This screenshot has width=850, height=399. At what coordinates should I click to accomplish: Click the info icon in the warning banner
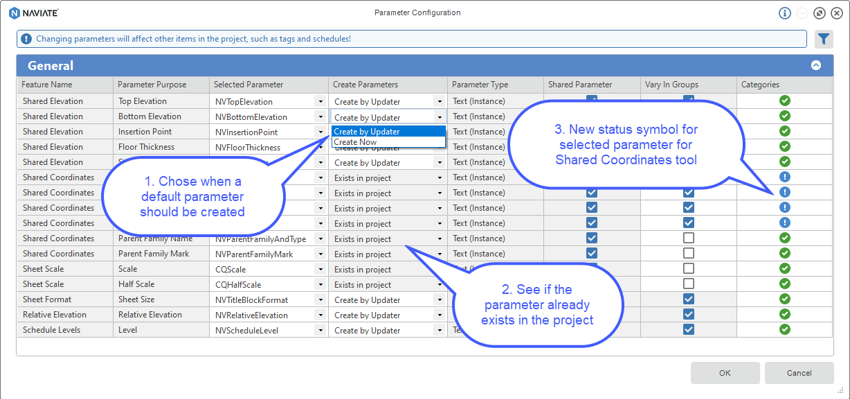(27, 39)
